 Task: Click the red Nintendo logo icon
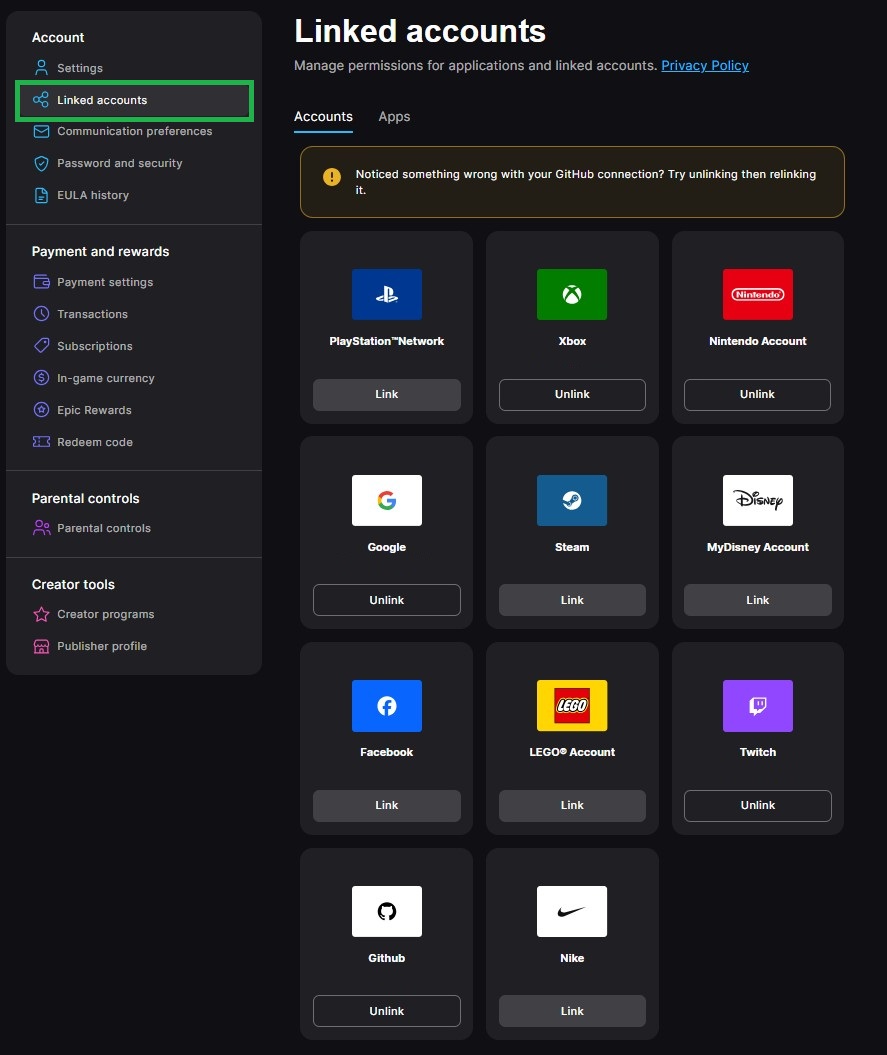pos(757,295)
